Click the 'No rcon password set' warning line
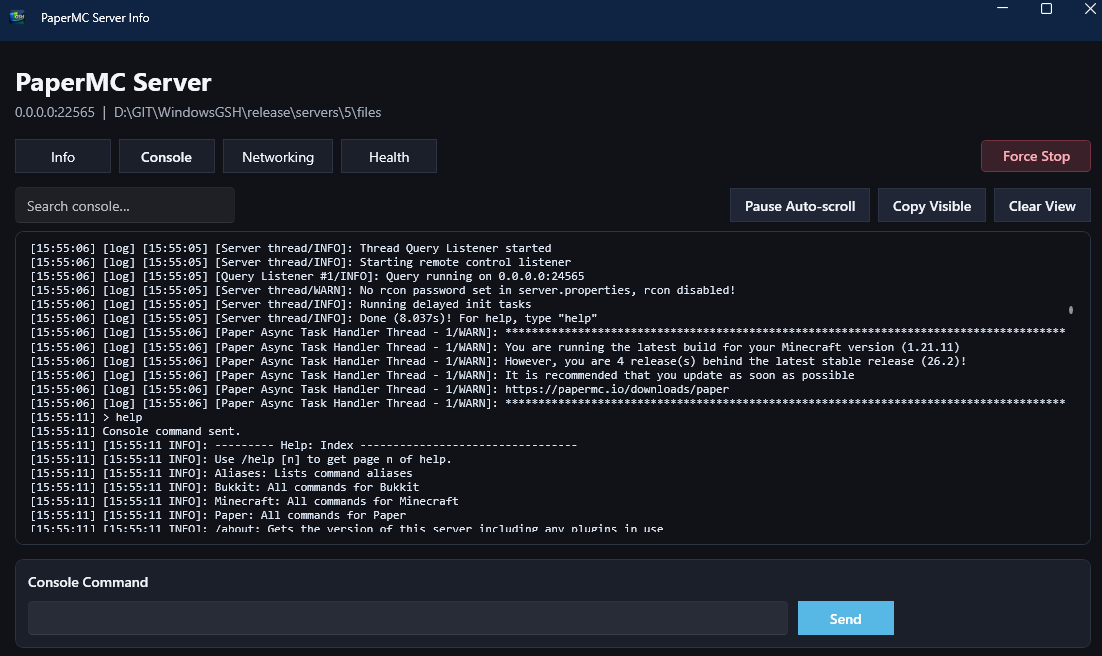The height and width of the screenshot is (656, 1102). [x=382, y=290]
